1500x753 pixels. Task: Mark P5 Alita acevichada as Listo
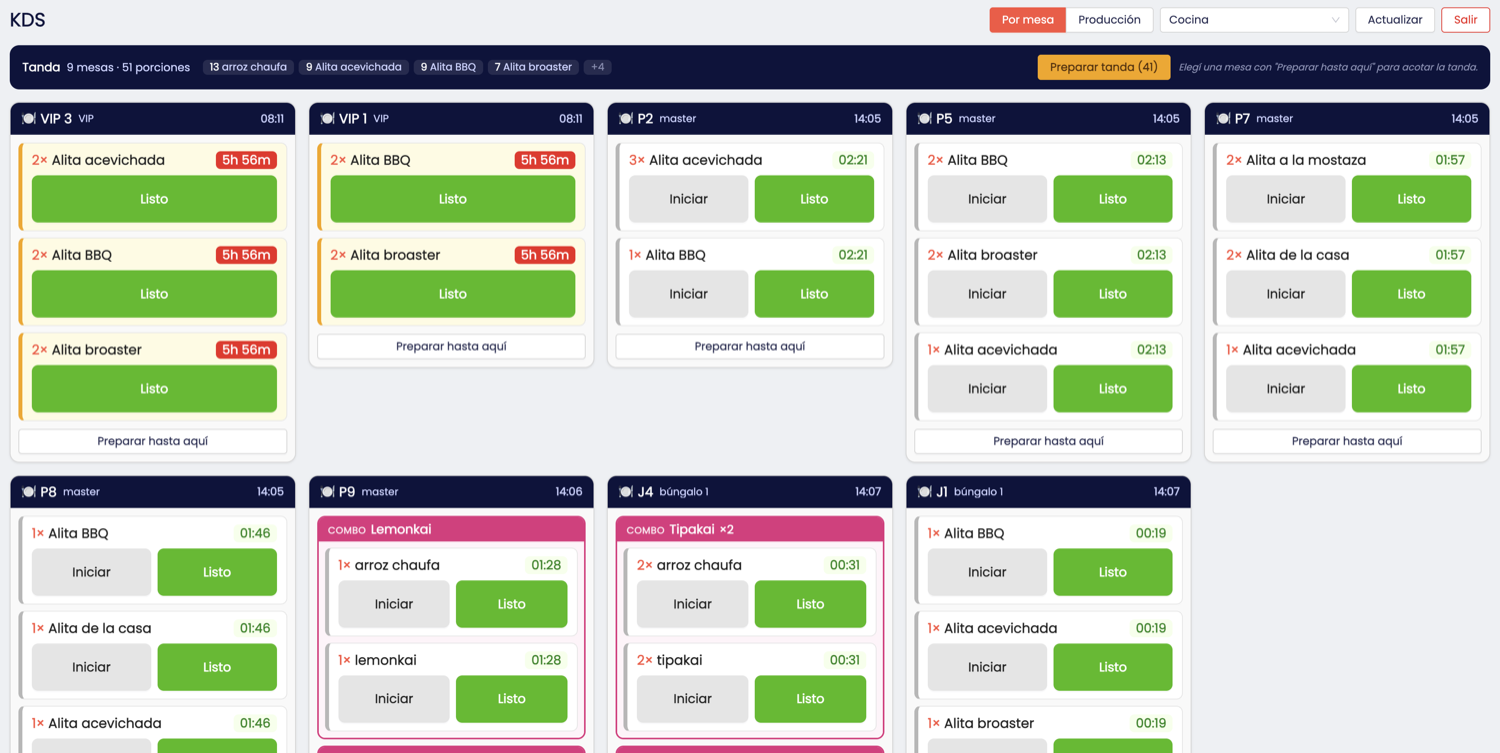1113,389
